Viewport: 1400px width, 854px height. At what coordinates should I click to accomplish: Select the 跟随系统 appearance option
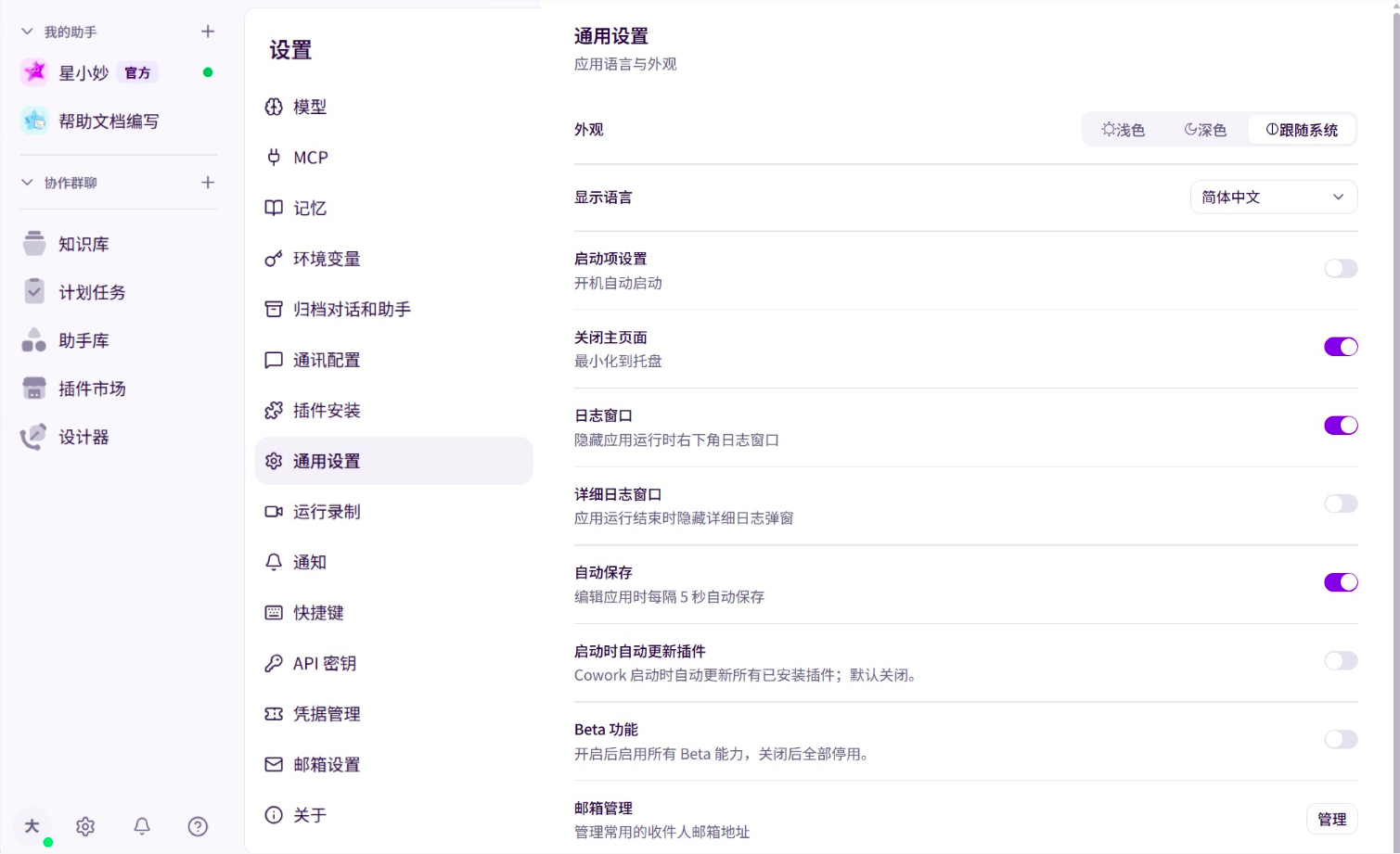click(1302, 130)
